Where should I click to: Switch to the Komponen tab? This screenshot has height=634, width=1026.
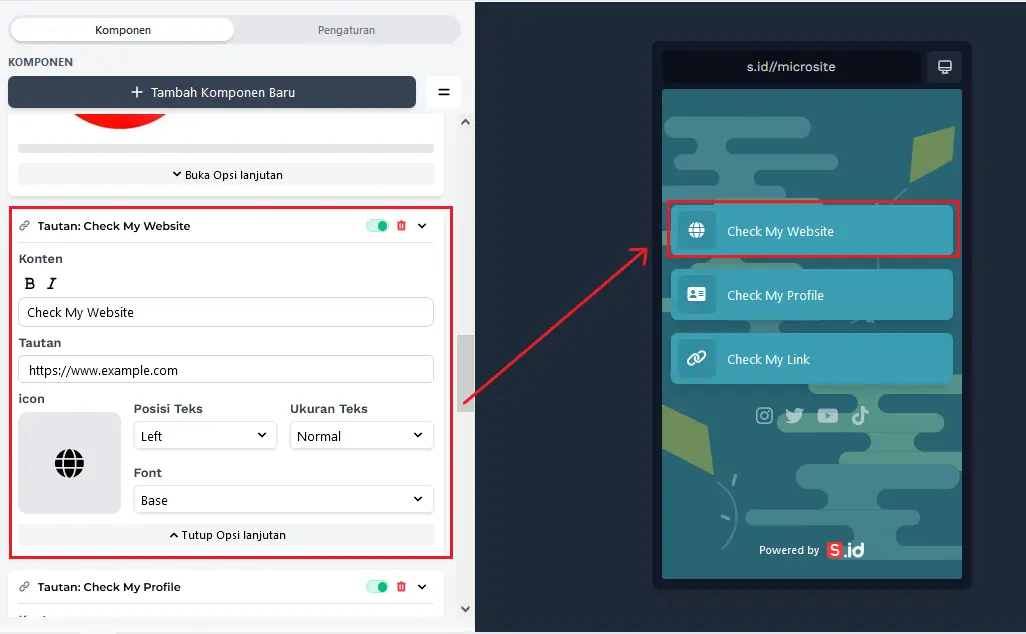pos(123,30)
